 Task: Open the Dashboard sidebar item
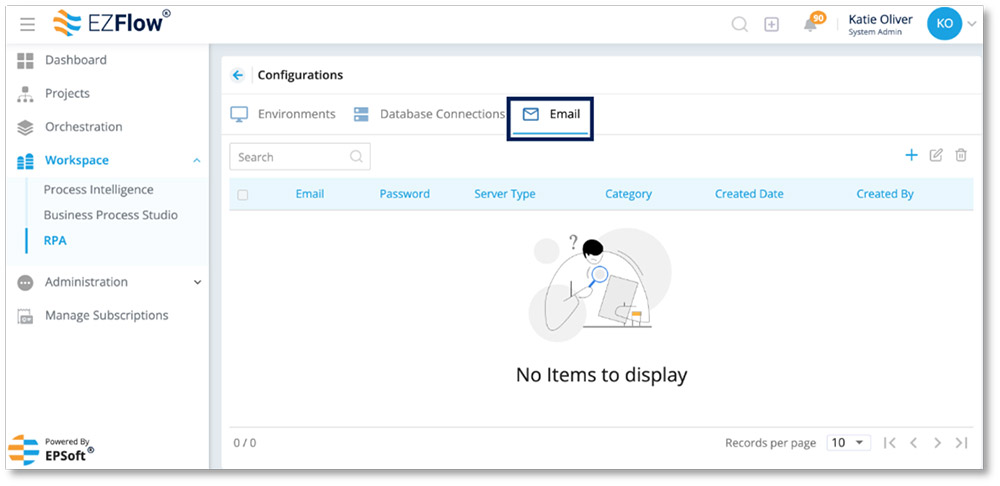coord(76,60)
